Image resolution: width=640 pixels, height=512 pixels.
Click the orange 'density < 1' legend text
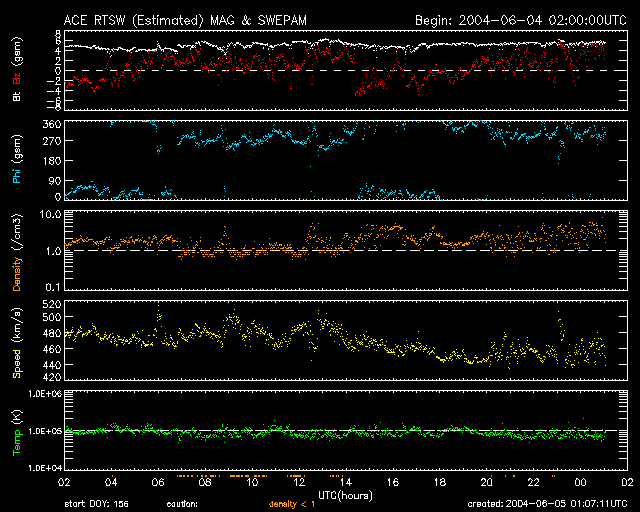point(292,504)
